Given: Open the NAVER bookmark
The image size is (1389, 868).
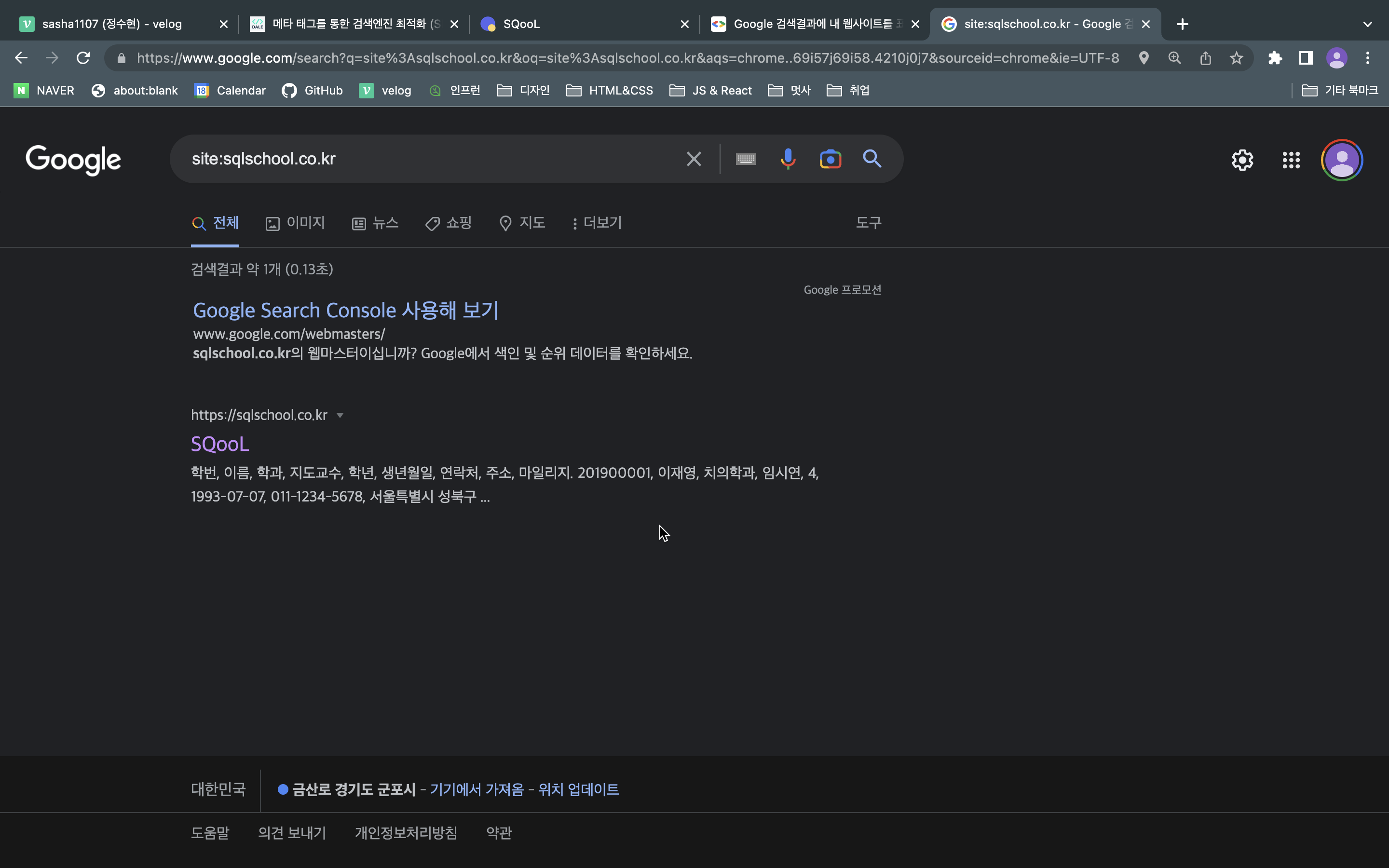Looking at the screenshot, I should [x=44, y=90].
